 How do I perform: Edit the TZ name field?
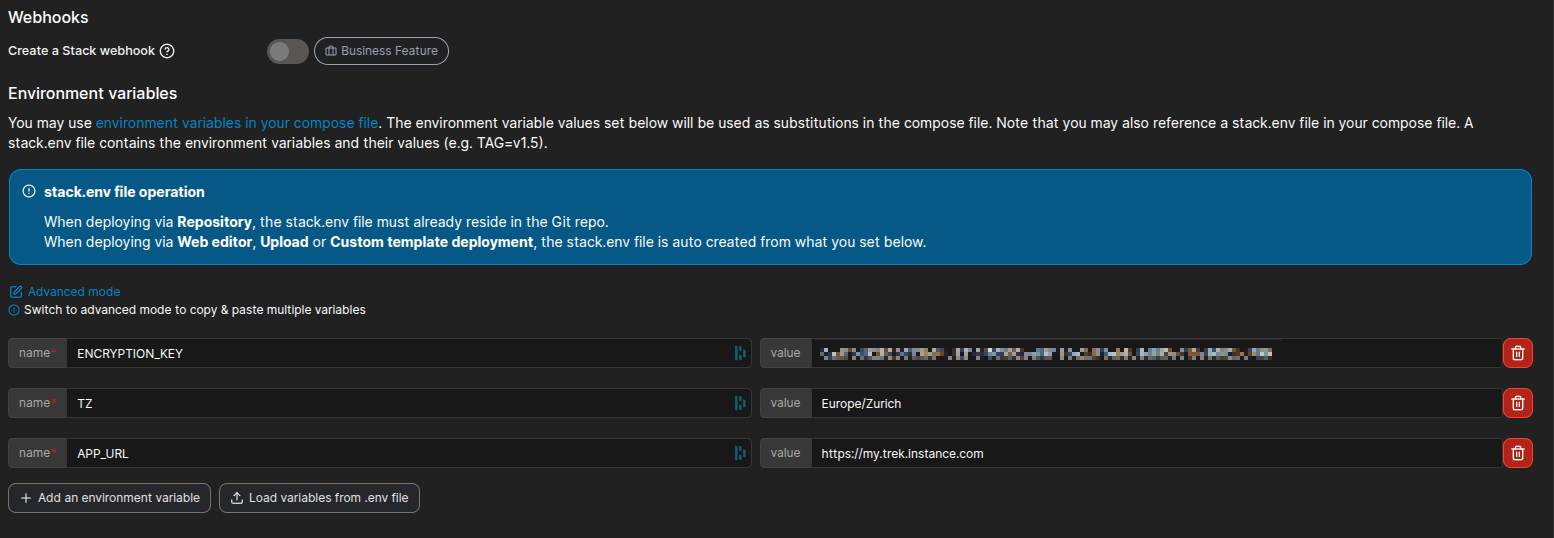click(408, 403)
